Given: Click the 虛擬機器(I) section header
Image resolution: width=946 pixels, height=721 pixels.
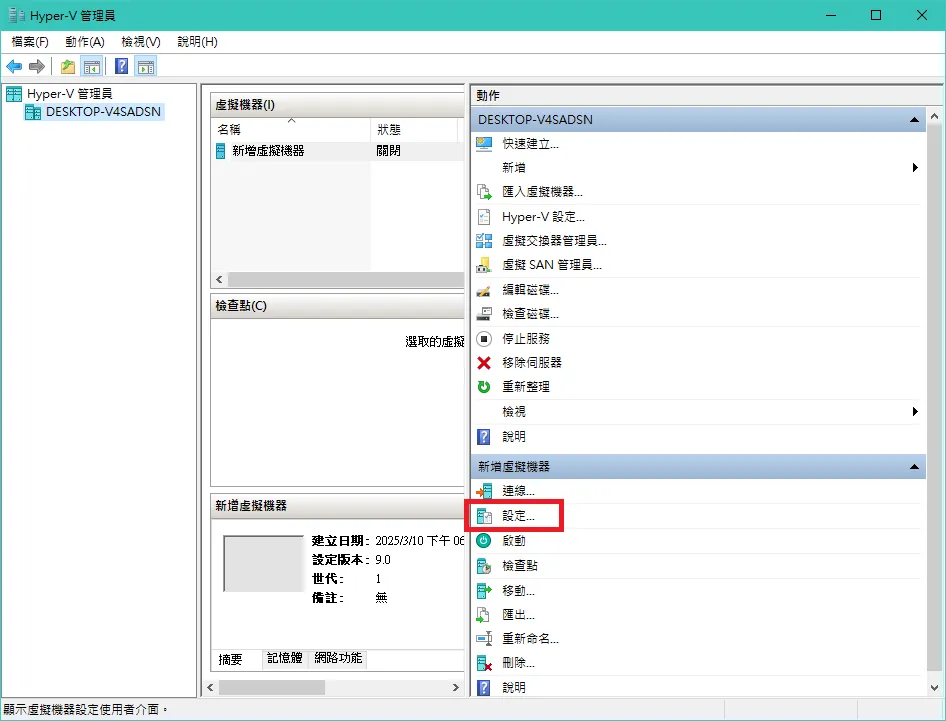Looking at the screenshot, I should point(337,105).
